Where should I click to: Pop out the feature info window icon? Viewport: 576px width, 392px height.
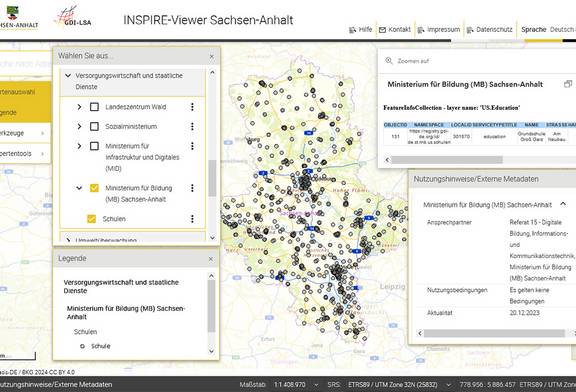coord(568,84)
